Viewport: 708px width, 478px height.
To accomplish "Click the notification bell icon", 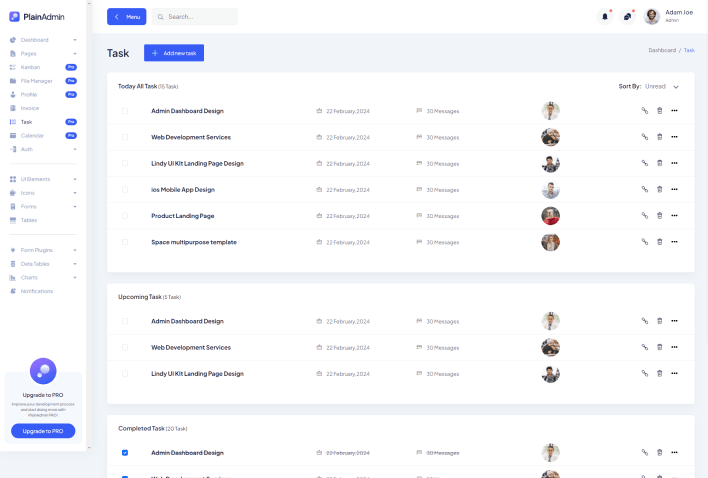I will (x=604, y=16).
